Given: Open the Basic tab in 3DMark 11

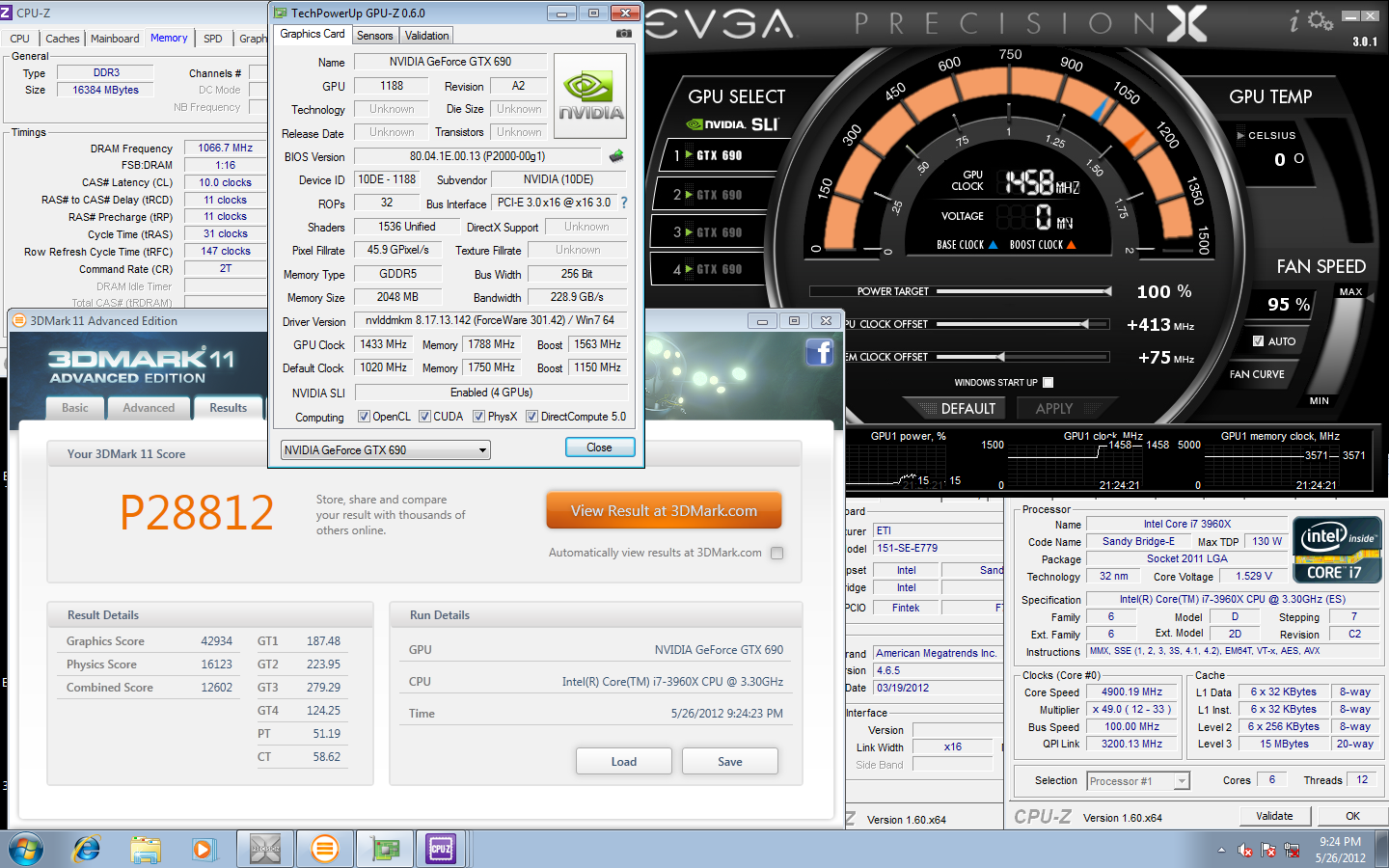Looking at the screenshot, I should (x=75, y=408).
